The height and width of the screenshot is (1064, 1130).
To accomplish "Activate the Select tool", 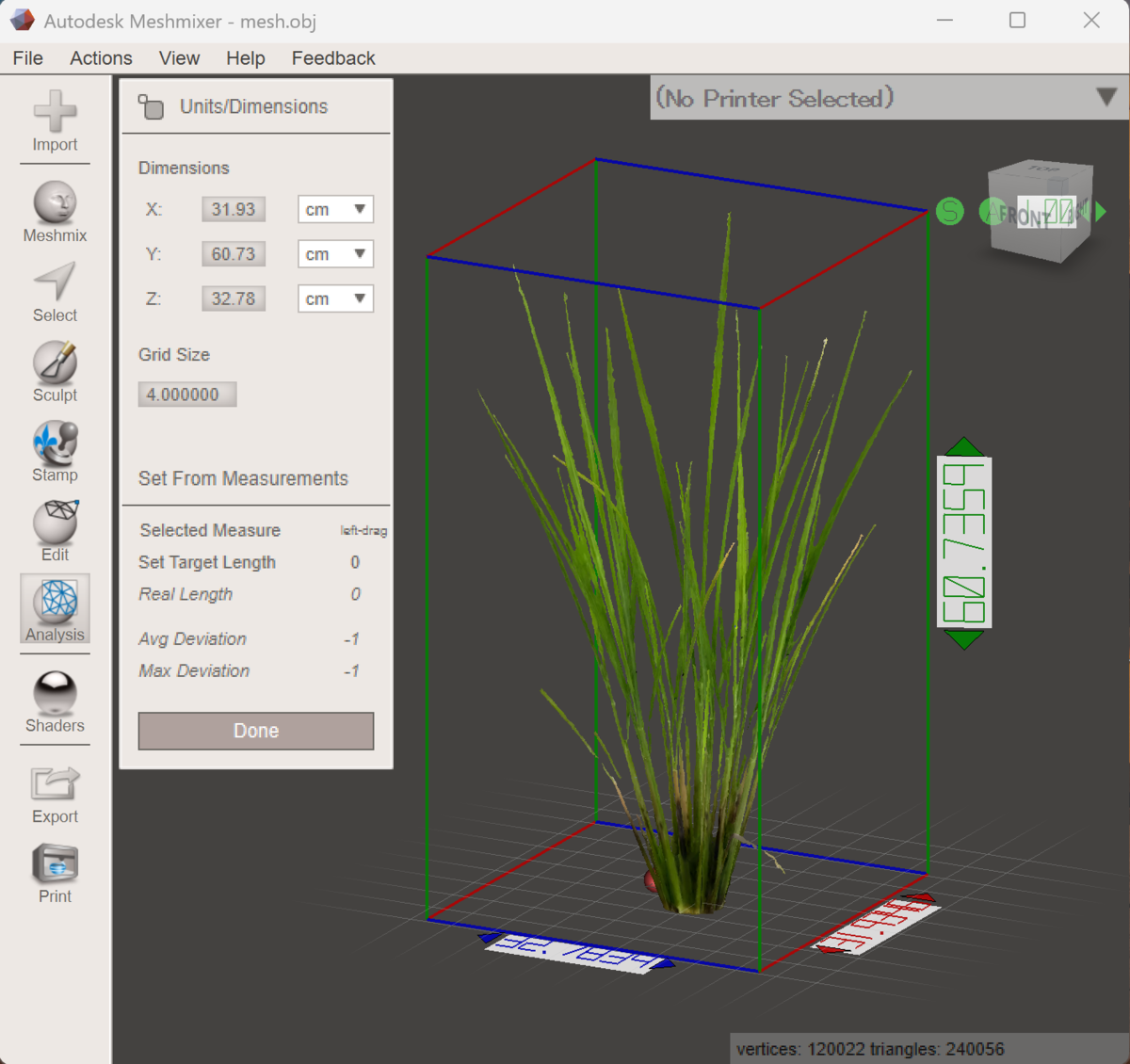I will coord(55,292).
